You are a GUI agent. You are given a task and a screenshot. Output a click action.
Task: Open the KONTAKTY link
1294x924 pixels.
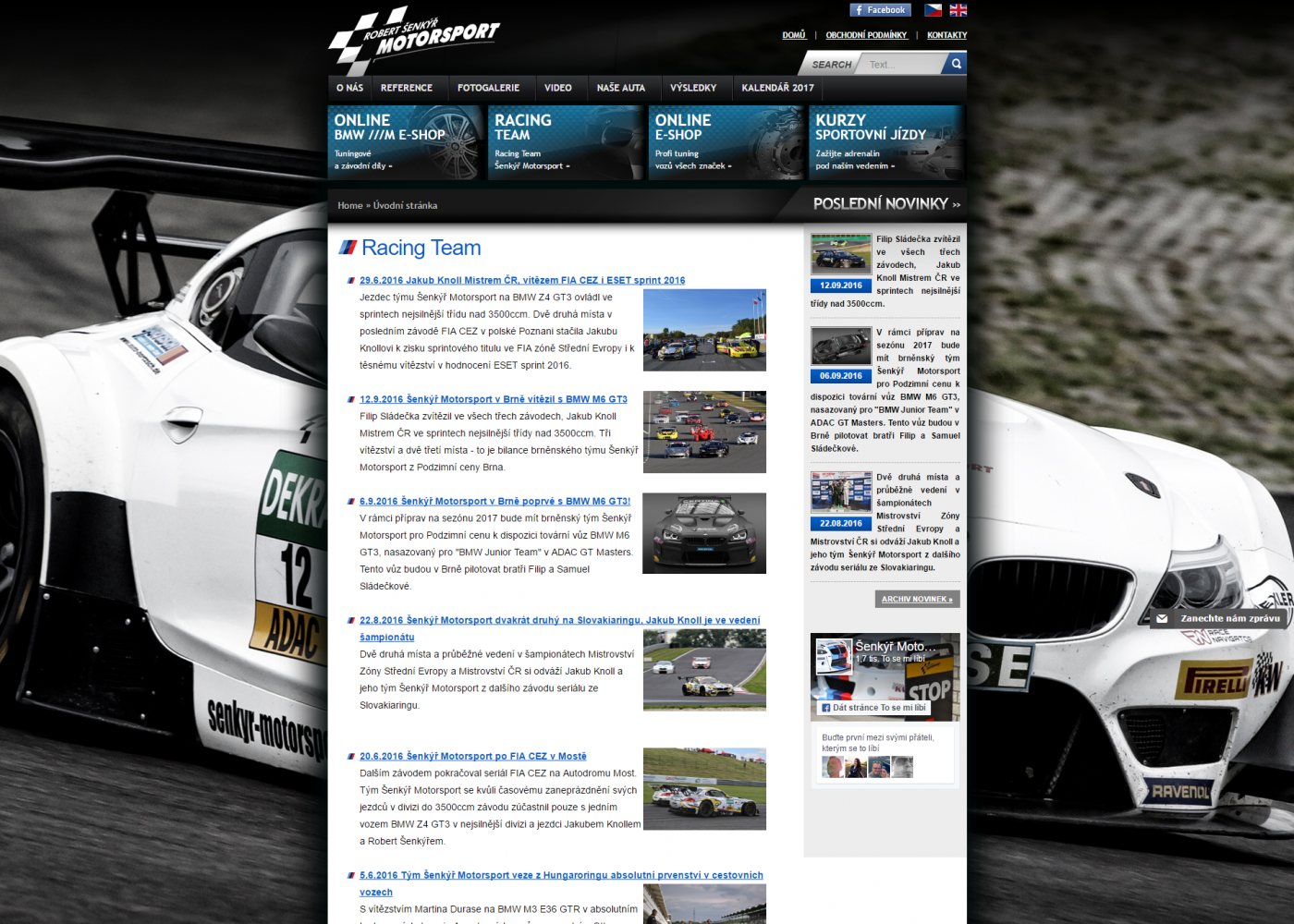click(947, 35)
